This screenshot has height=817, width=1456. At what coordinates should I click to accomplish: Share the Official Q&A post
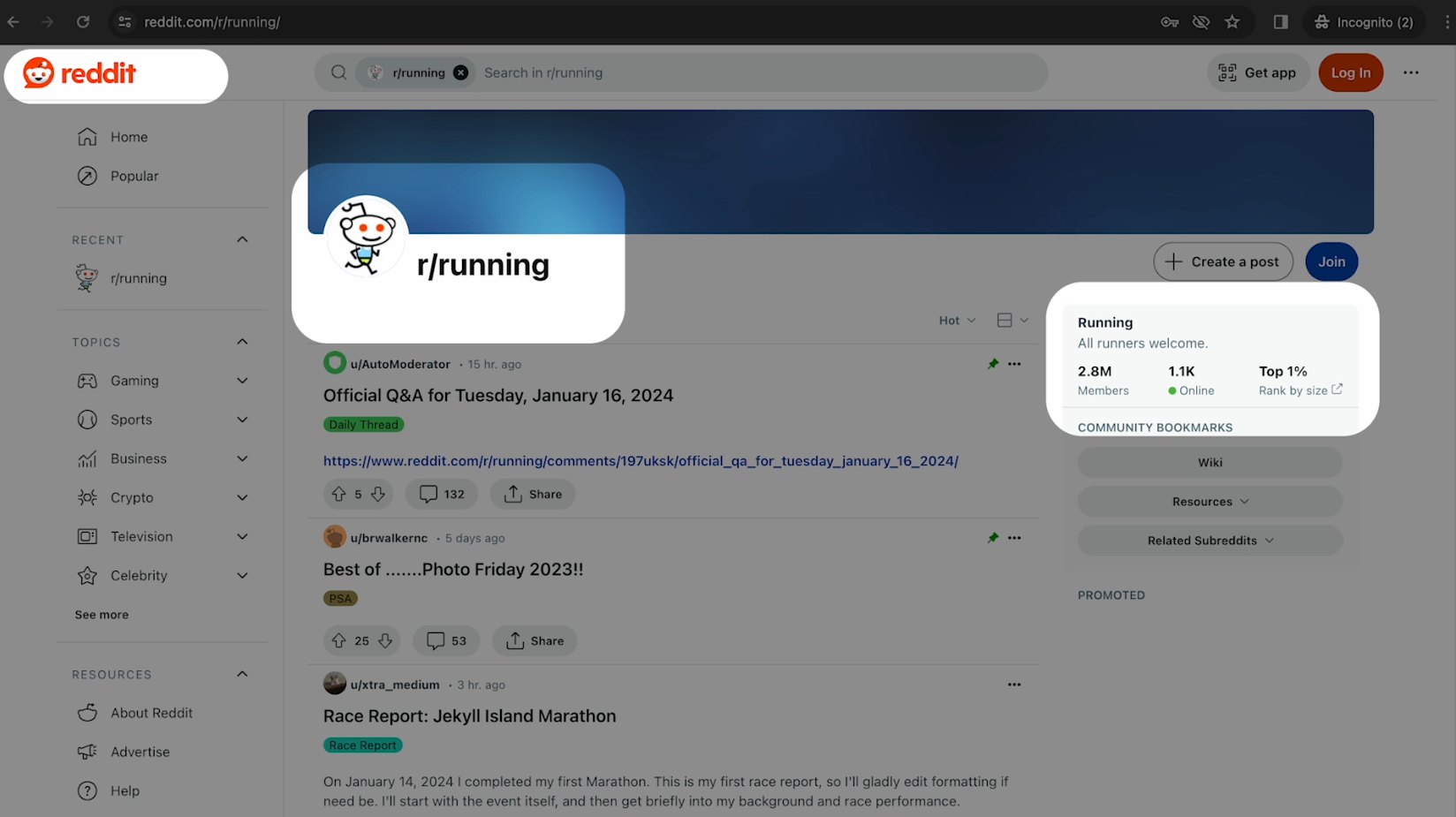tap(533, 494)
